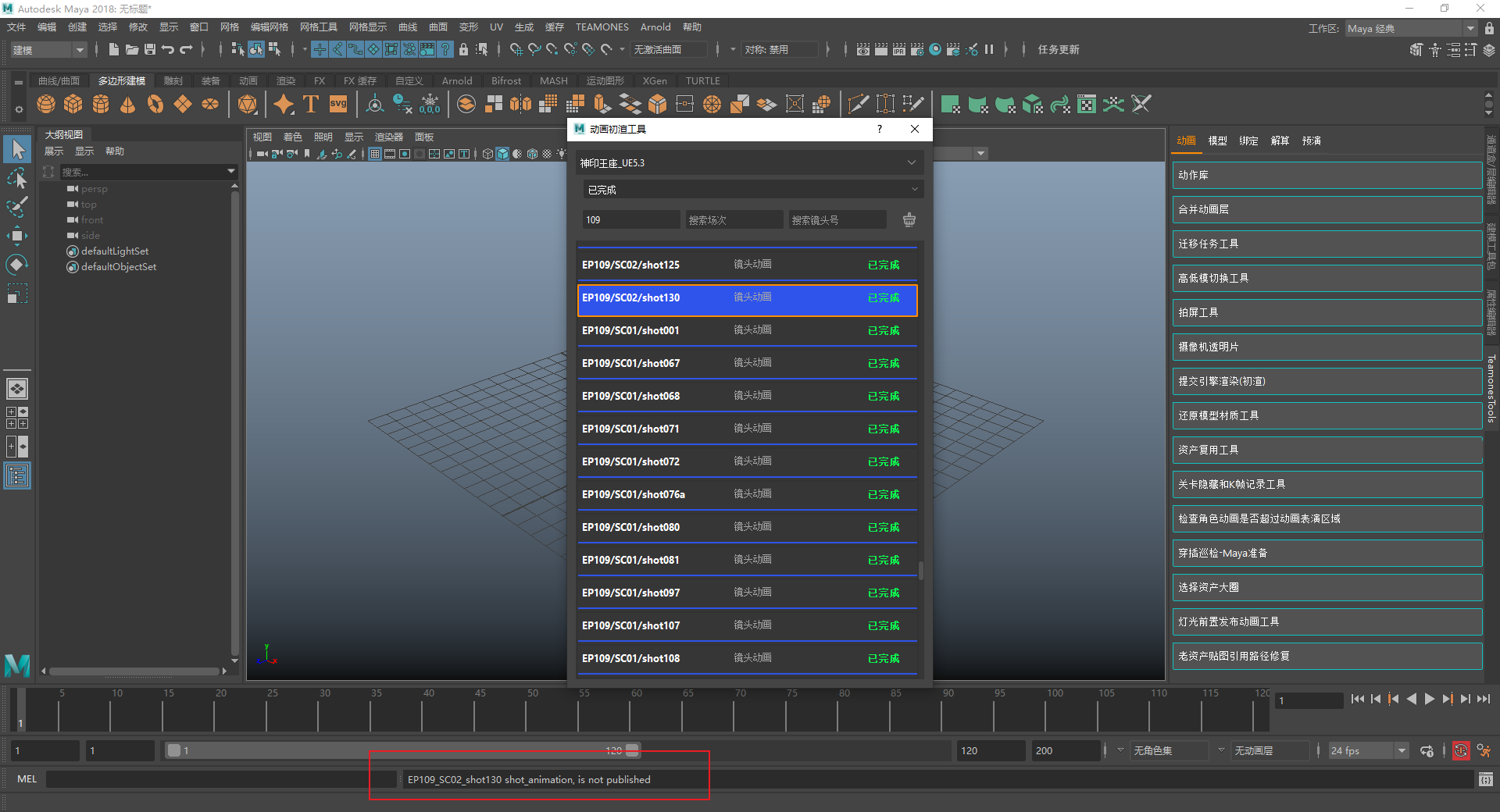Toggle the outliner layout button in toolbox

[17, 475]
